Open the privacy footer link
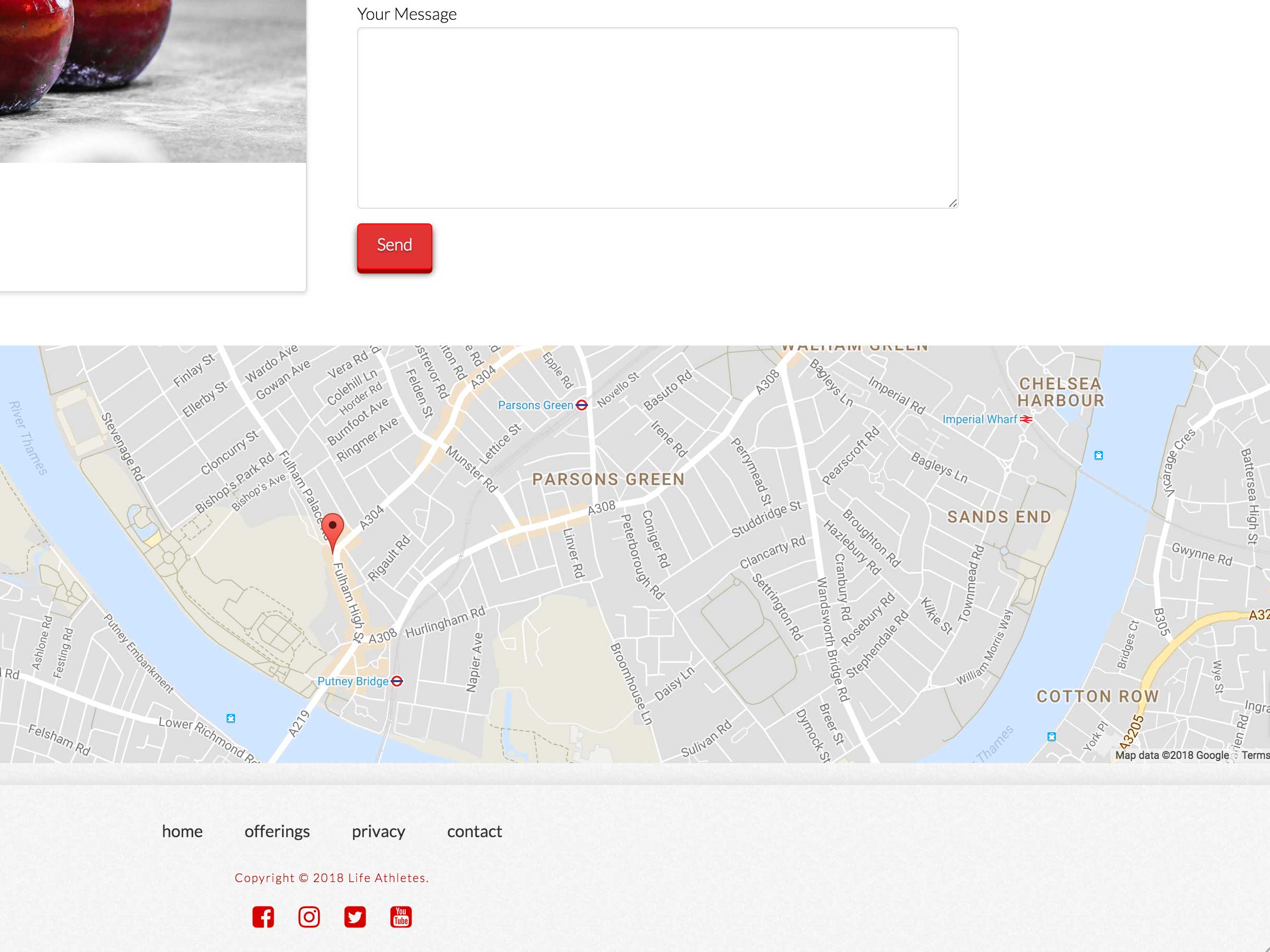The height and width of the screenshot is (952, 1270). click(379, 831)
